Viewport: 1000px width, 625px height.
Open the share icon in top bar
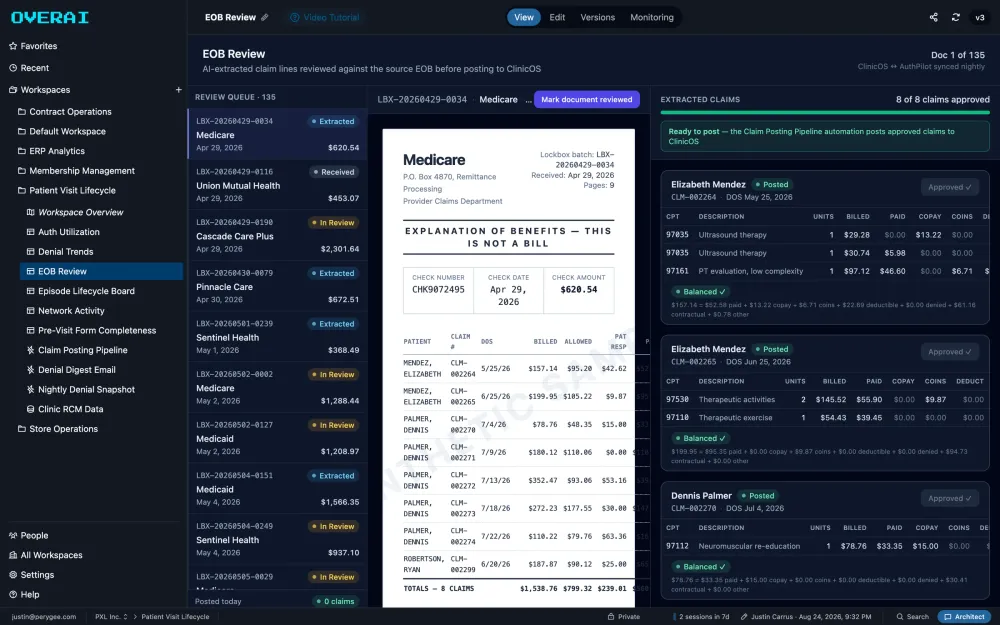tap(933, 17)
